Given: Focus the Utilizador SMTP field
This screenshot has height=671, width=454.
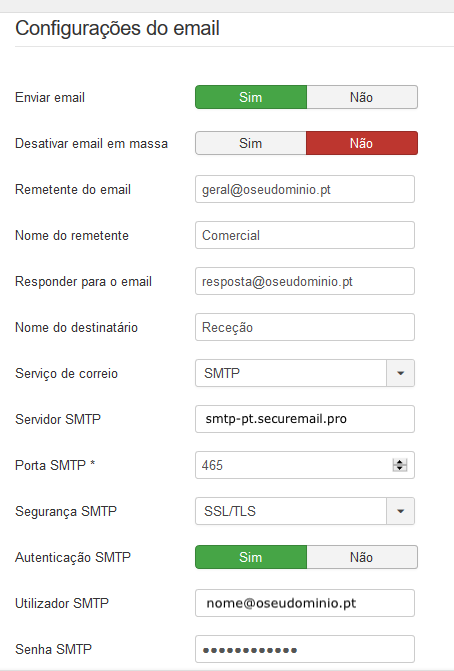Looking at the screenshot, I should 305,603.
